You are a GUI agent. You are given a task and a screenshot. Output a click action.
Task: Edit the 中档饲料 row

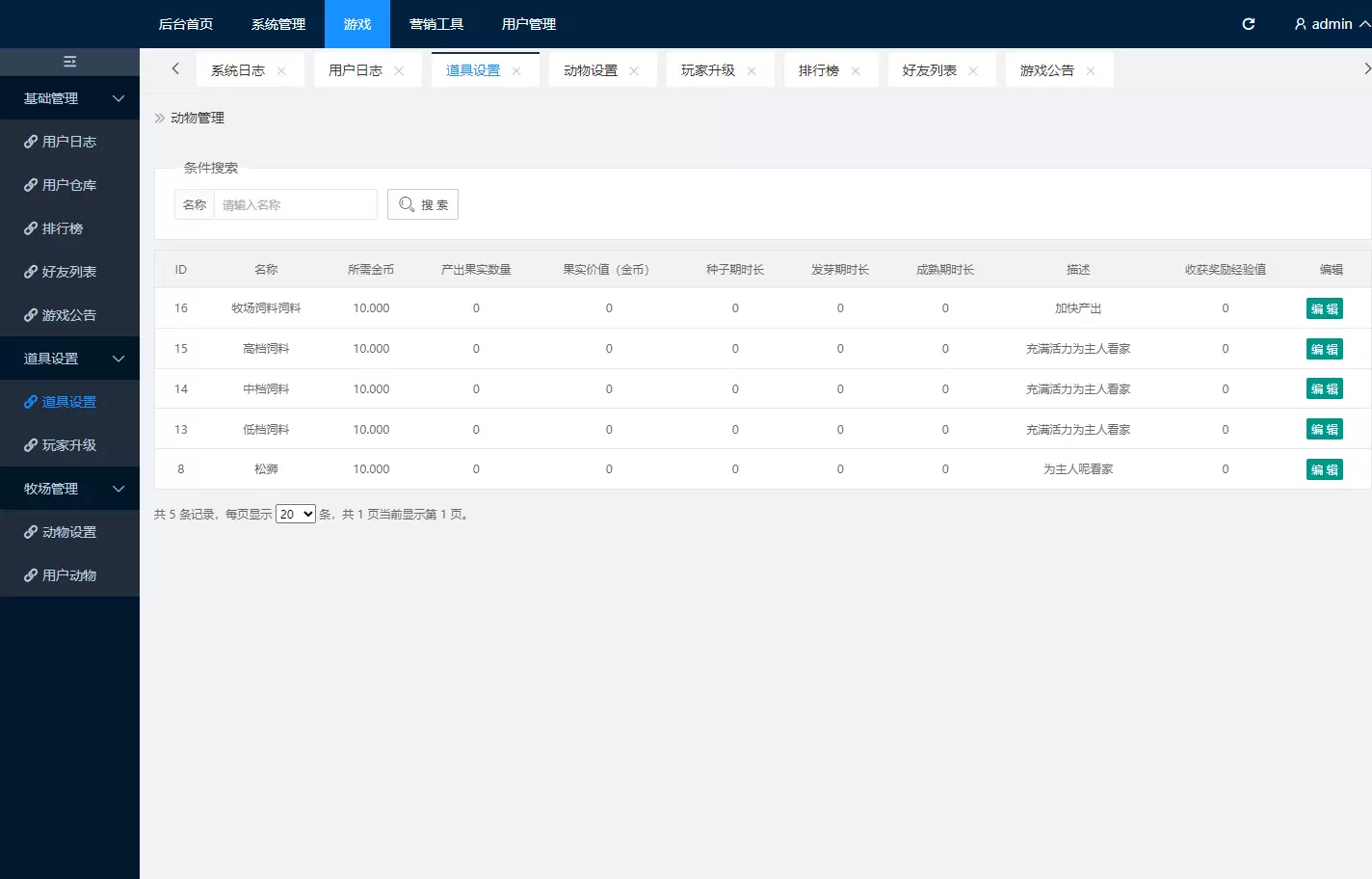pyautogui.click(x=1324, y=388)
